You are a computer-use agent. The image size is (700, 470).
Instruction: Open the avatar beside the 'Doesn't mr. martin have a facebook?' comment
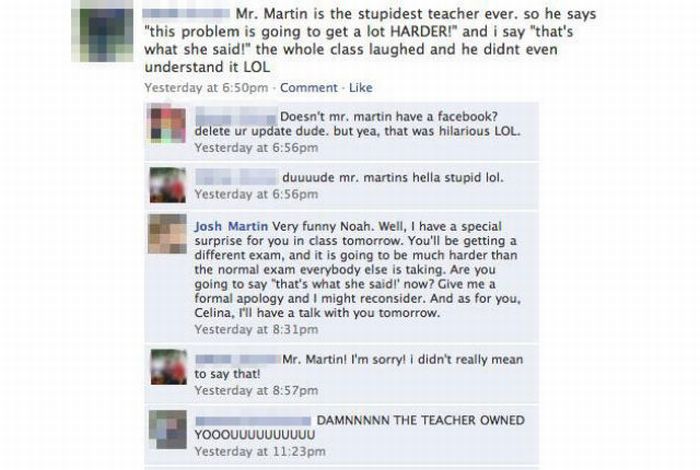pos(167,124)
